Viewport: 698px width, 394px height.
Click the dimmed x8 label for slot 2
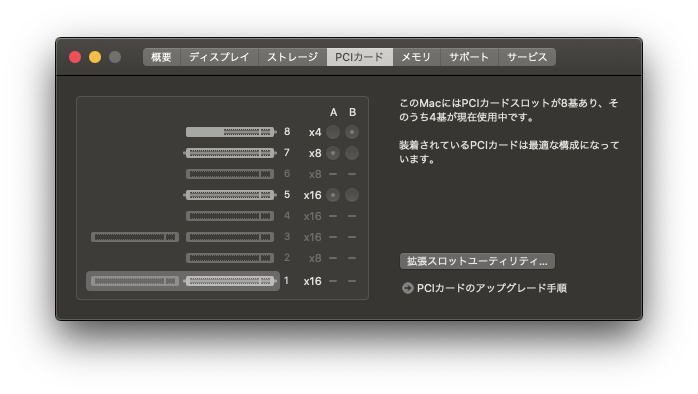click(315, 258)
